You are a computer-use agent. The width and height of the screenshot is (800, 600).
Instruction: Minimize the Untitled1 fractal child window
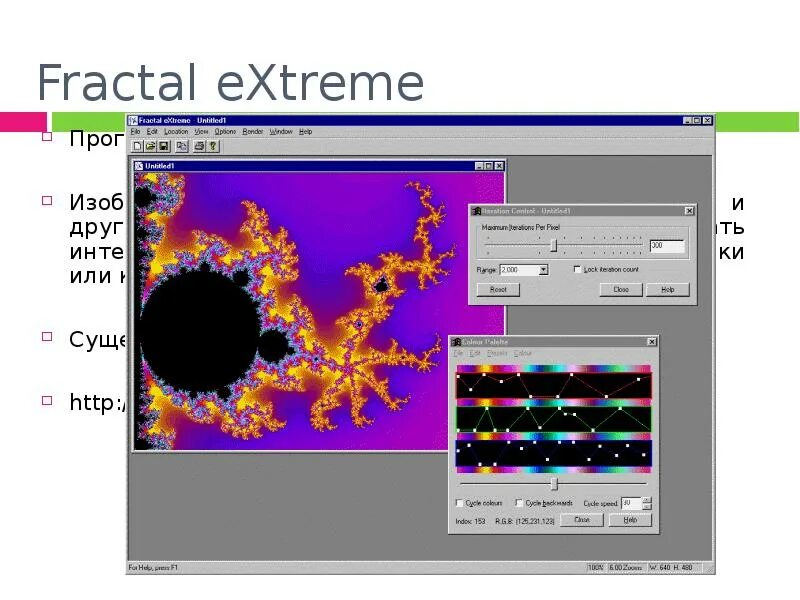click(480, 166)
